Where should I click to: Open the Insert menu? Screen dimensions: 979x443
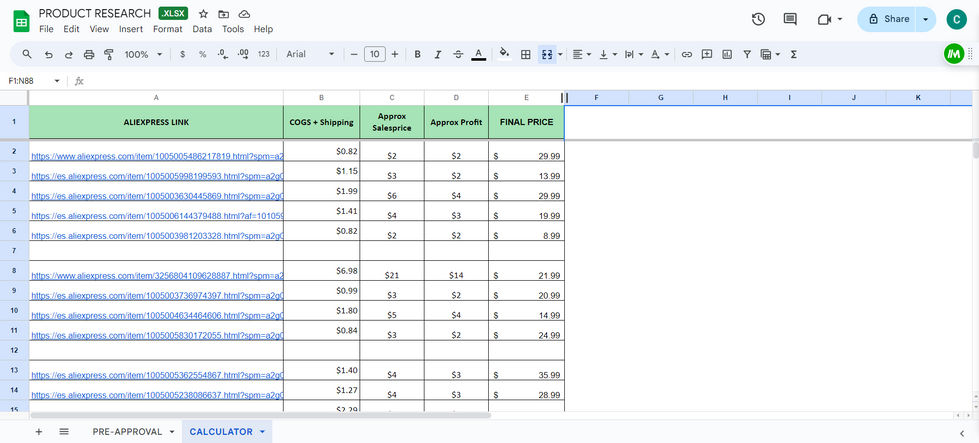coord(131,29)
